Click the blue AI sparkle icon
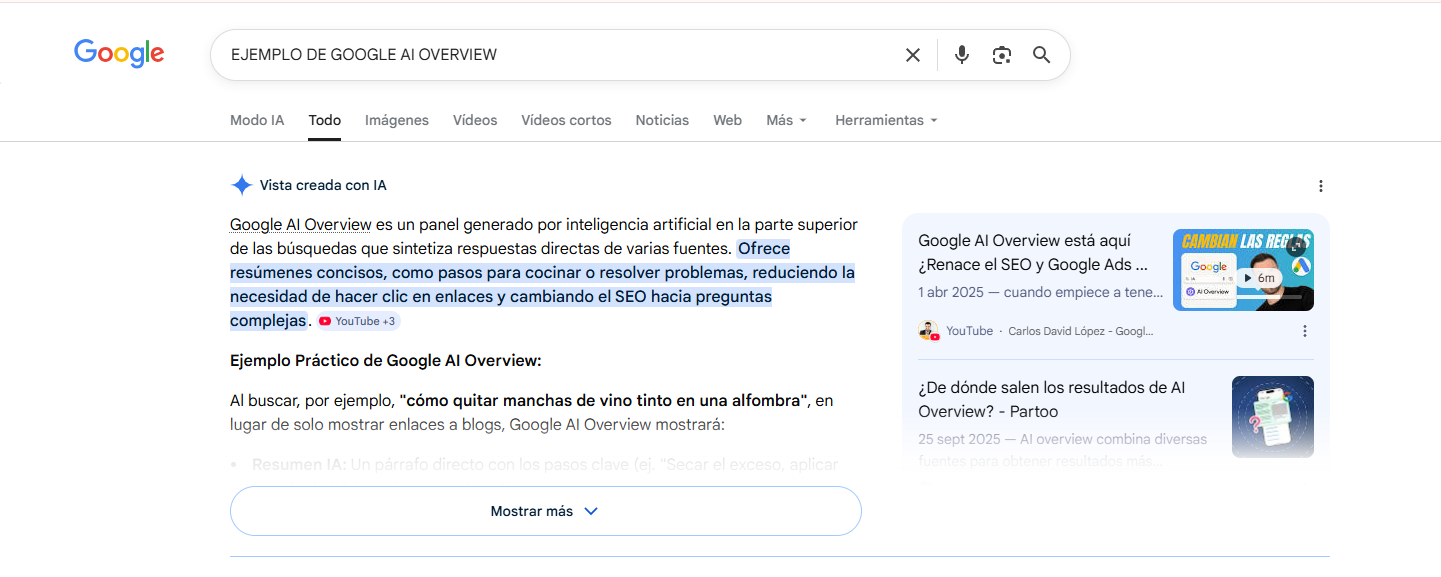Viewport: 1441px width, 577px height. pos(241,185)
